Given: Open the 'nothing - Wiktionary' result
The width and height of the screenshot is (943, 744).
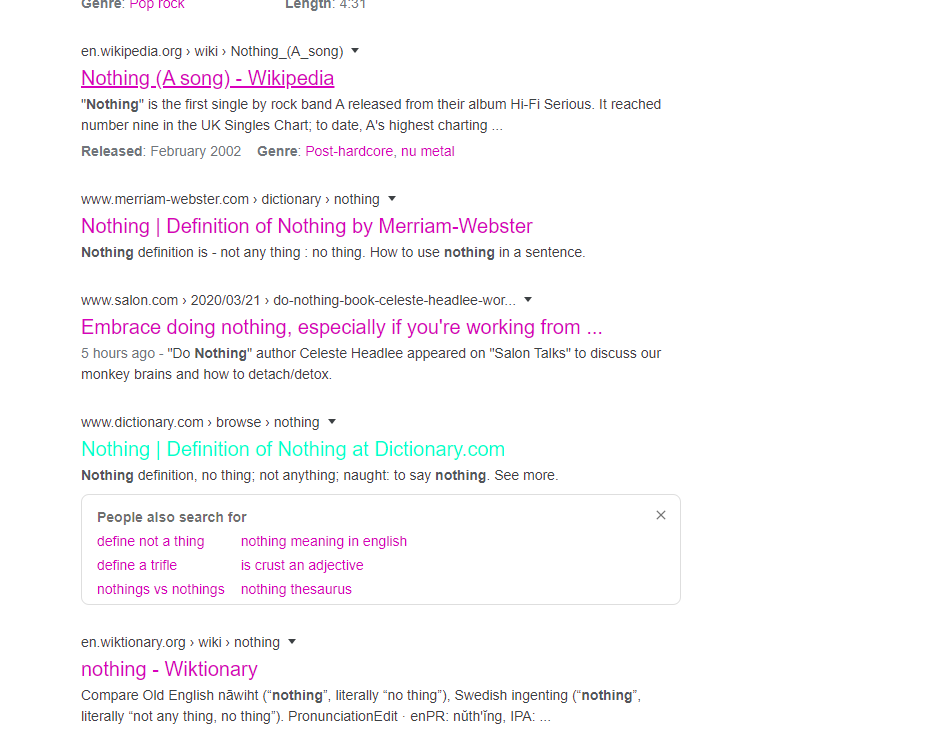Looking at the screenshot, I should [169, 669].
